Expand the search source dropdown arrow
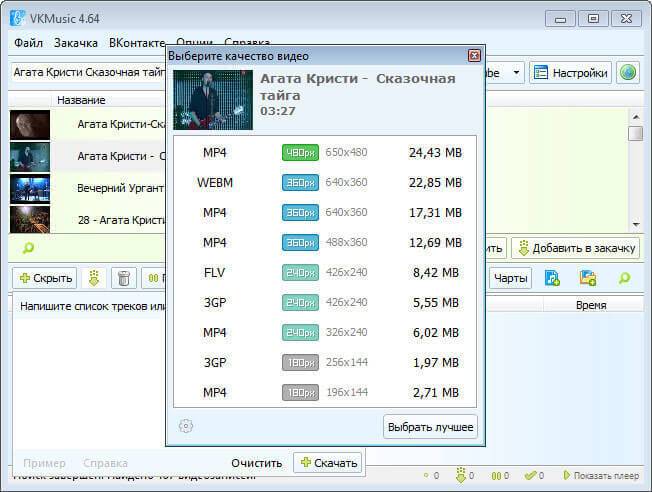Screen dimensions: 652x492 tap(516, 73)
